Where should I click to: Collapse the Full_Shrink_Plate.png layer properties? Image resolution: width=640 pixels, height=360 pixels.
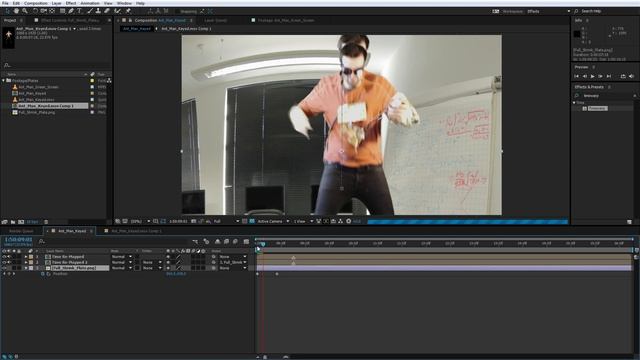point(26,268)
